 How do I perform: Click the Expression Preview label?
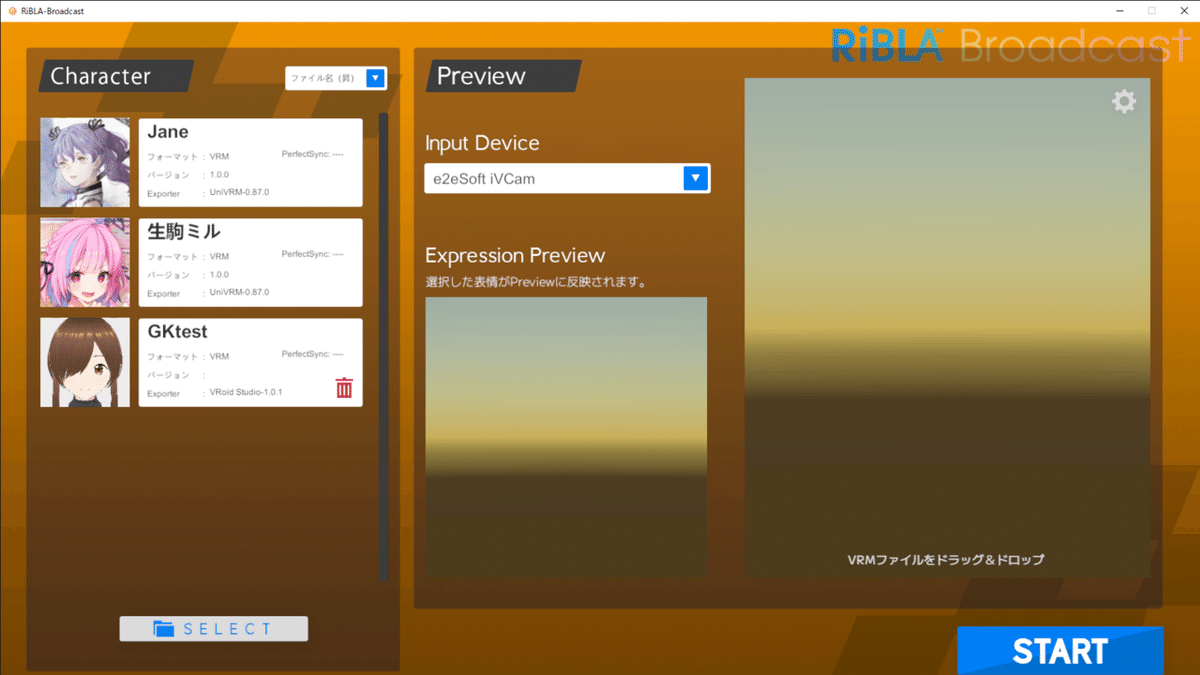pos(515,255)
